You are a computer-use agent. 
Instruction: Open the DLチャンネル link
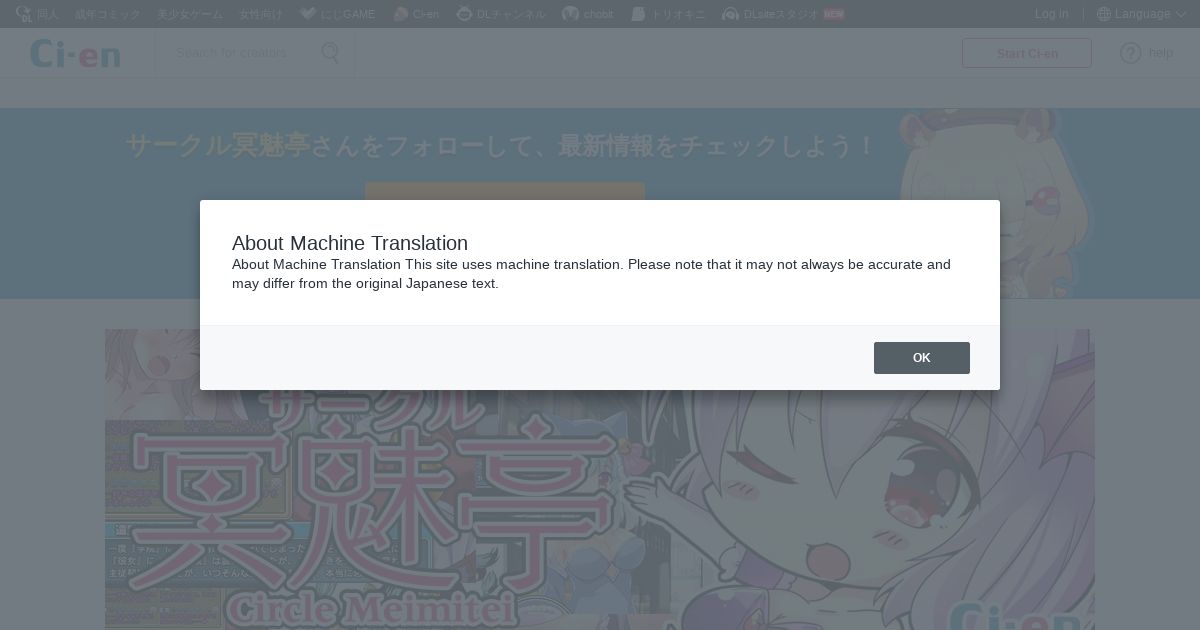(501, 14)
